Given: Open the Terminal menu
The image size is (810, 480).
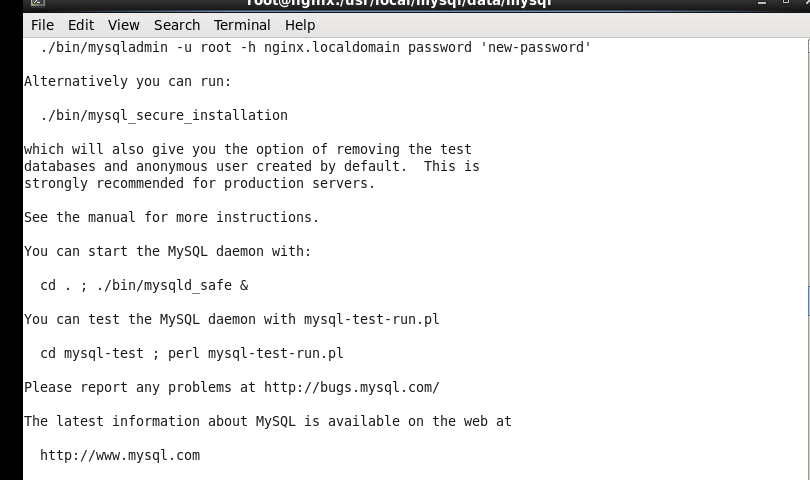Looking at the screenshot, I should (242, 25).
